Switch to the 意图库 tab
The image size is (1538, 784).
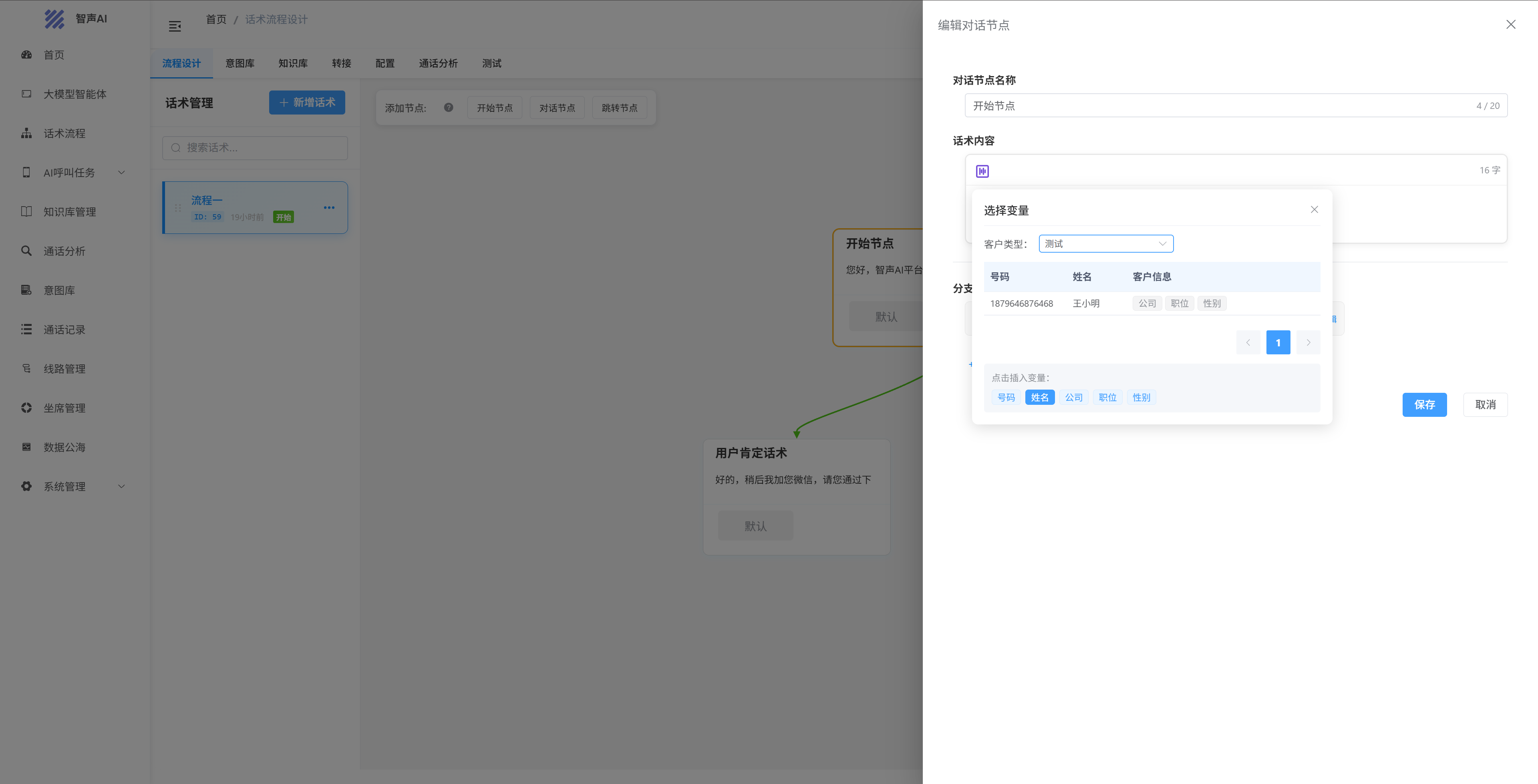(240, 63)
